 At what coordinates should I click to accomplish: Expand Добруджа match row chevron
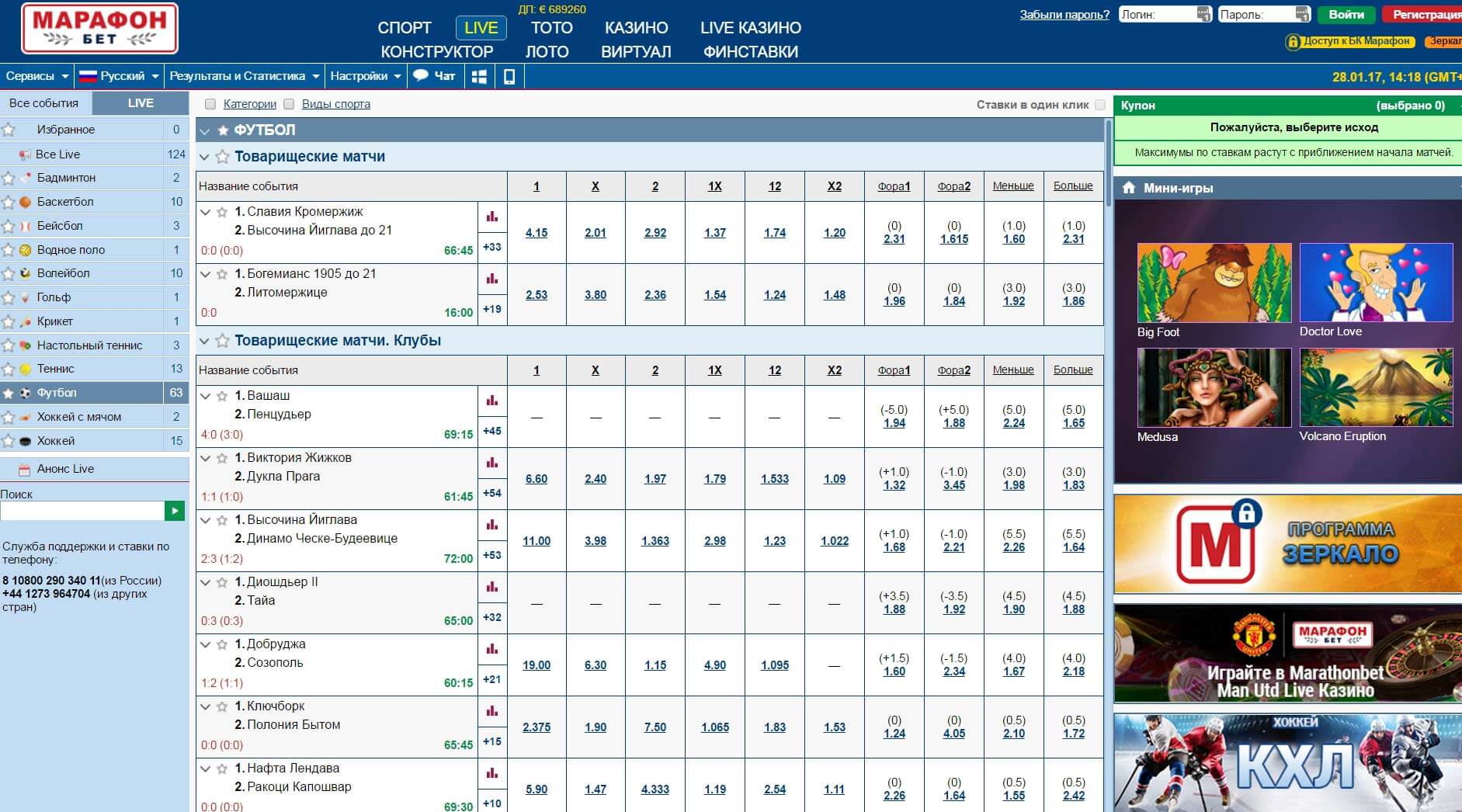click(206, 644)
